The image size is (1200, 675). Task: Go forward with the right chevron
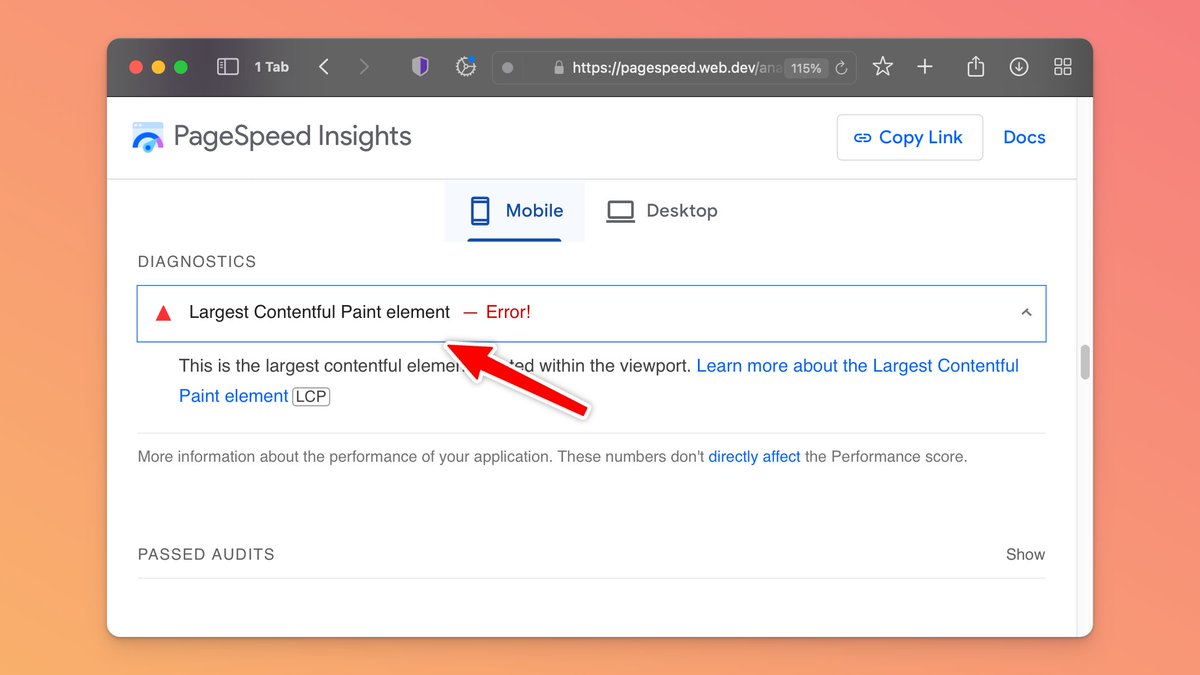coord(364,67)
